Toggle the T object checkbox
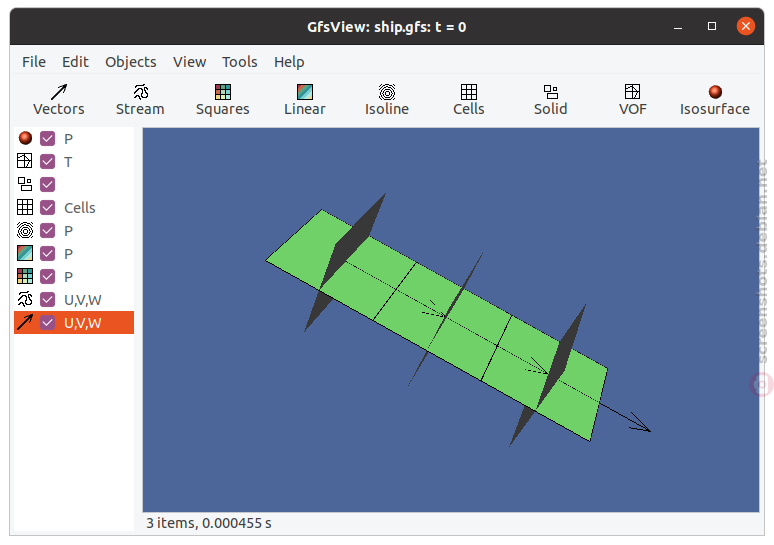 47,161
